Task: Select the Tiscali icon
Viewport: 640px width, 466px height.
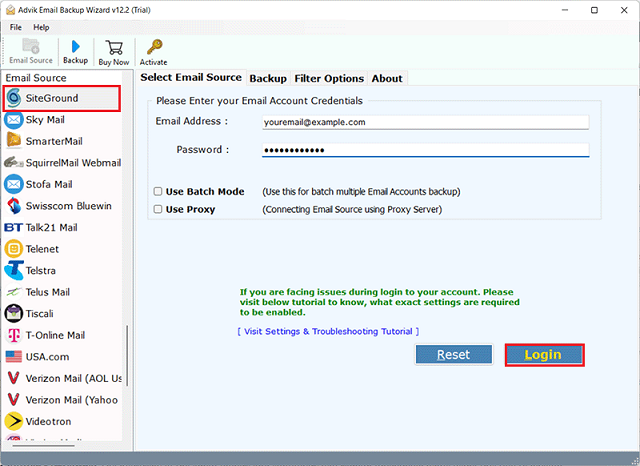Action: click(13, 313)
